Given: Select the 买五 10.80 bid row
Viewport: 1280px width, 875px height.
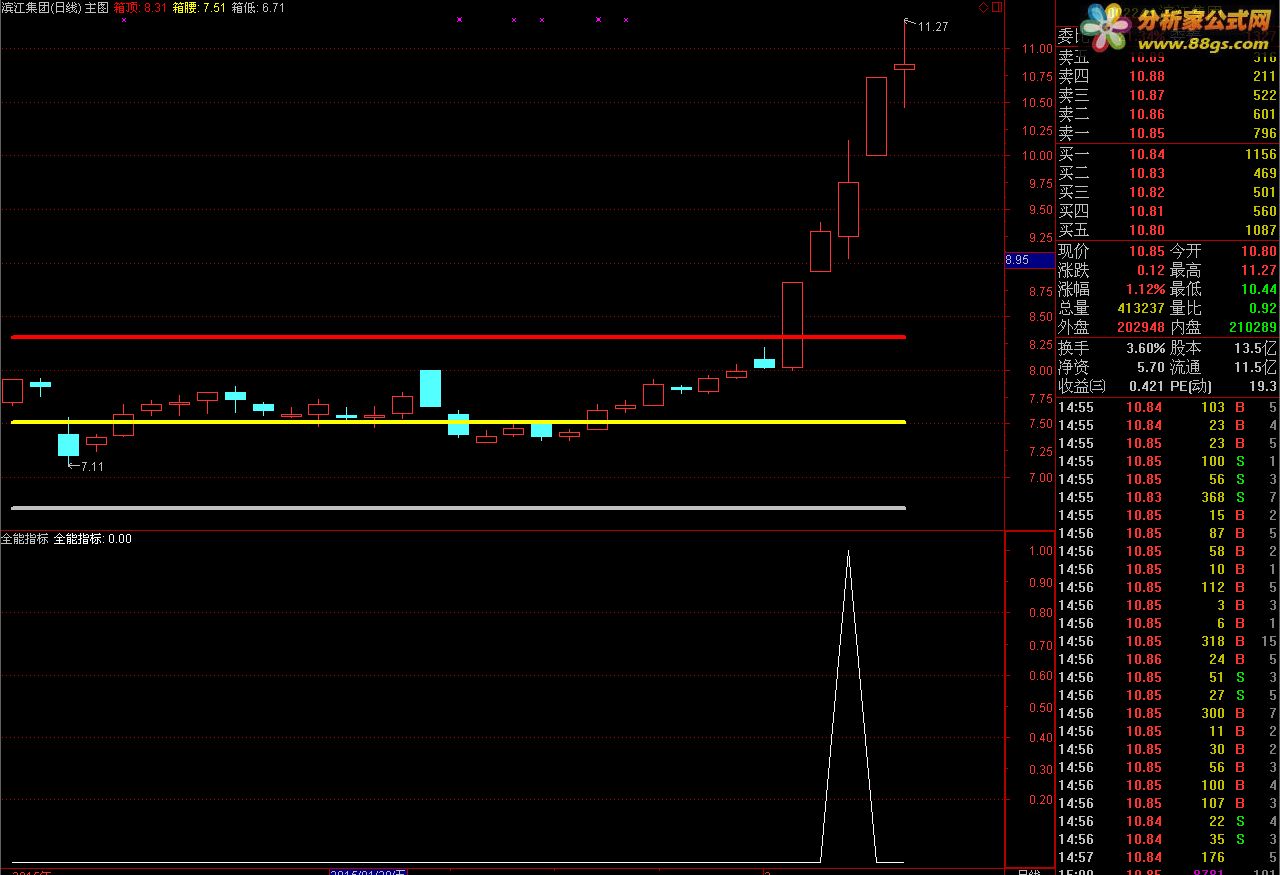Looking at the screenshot, I should pyautogui.click(x=1167, y=230).
